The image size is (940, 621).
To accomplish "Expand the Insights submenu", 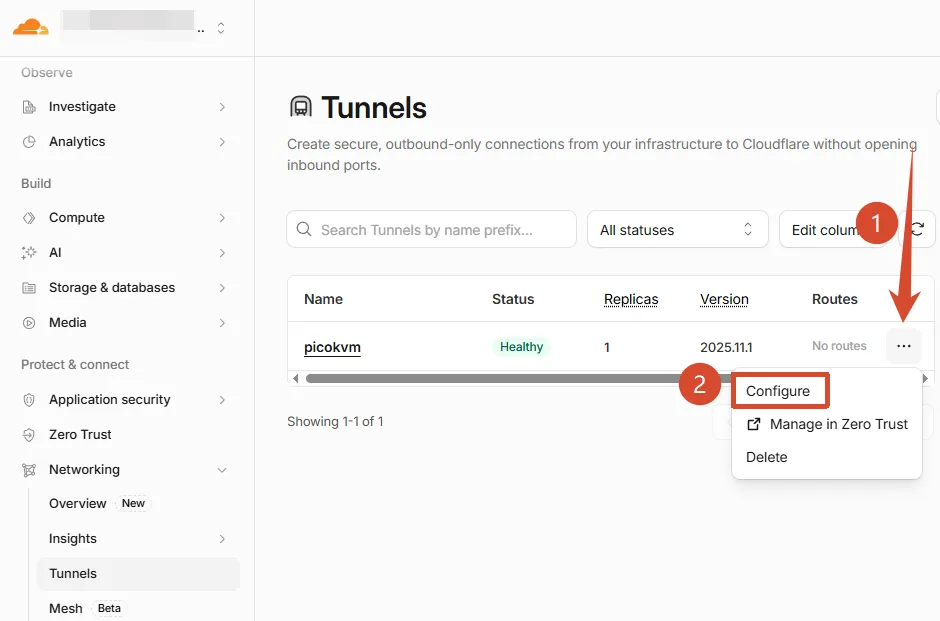I will 222,539.
